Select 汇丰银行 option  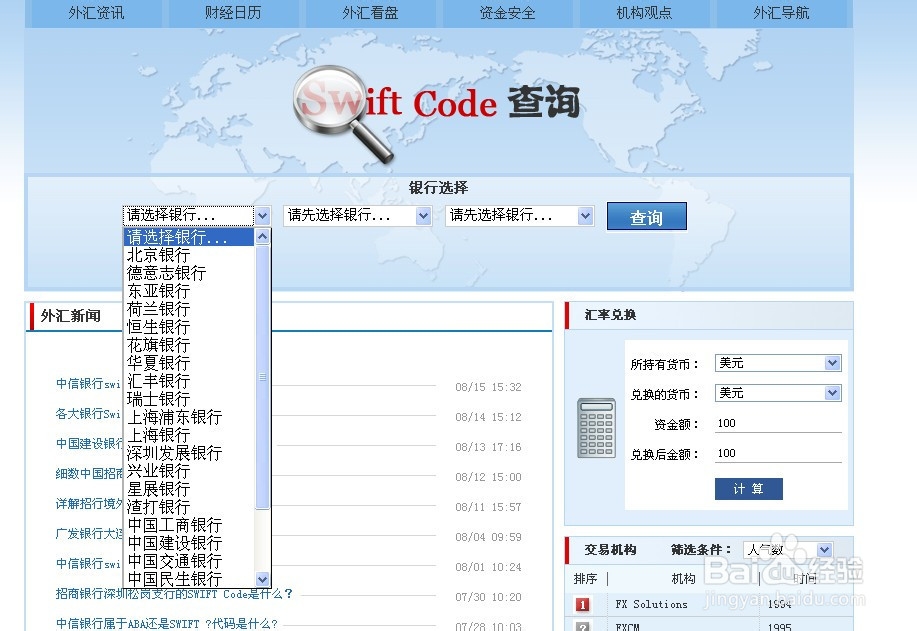pyautogui.click(x=189, y=381)
